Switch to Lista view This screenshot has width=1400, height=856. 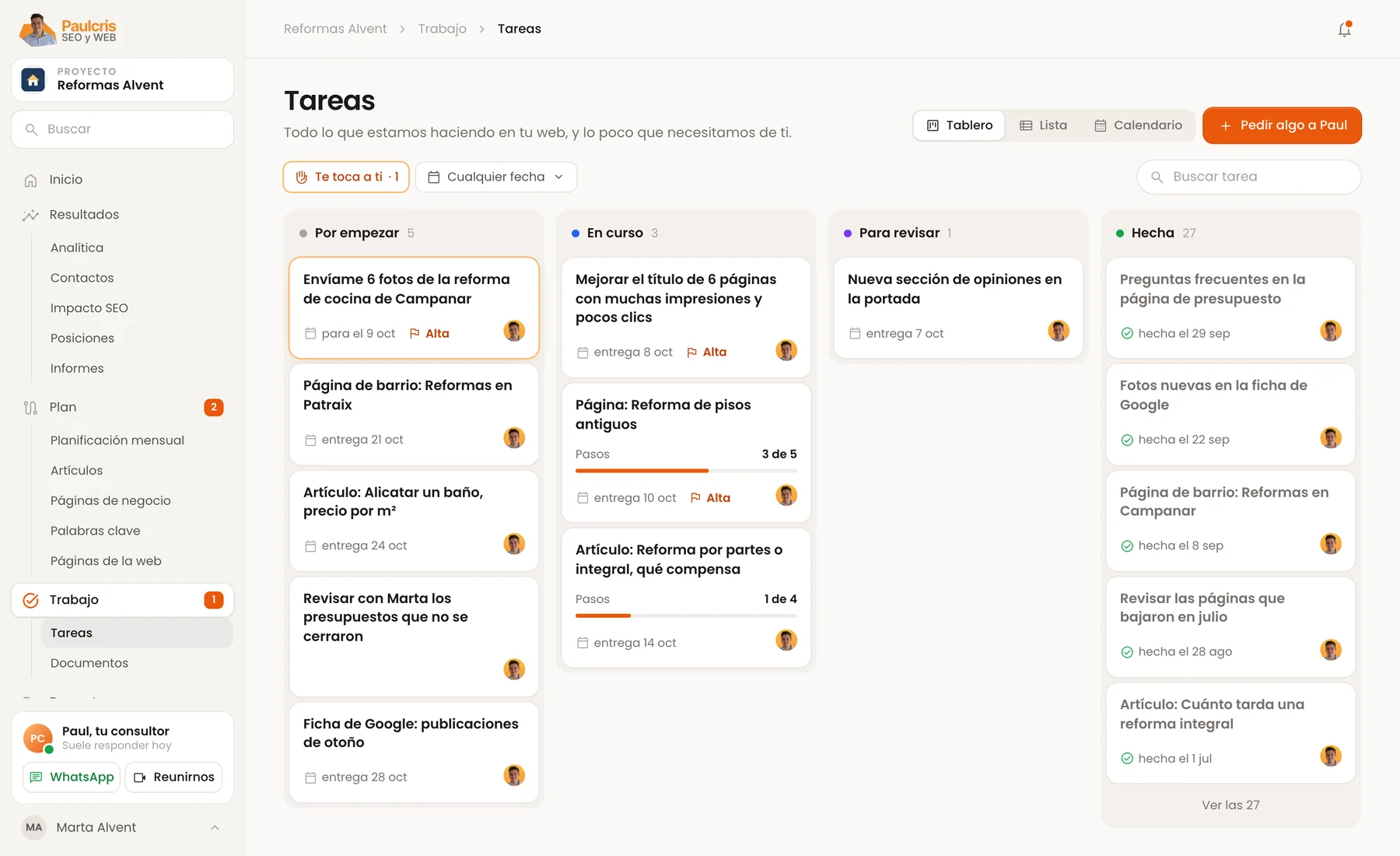1044,125
